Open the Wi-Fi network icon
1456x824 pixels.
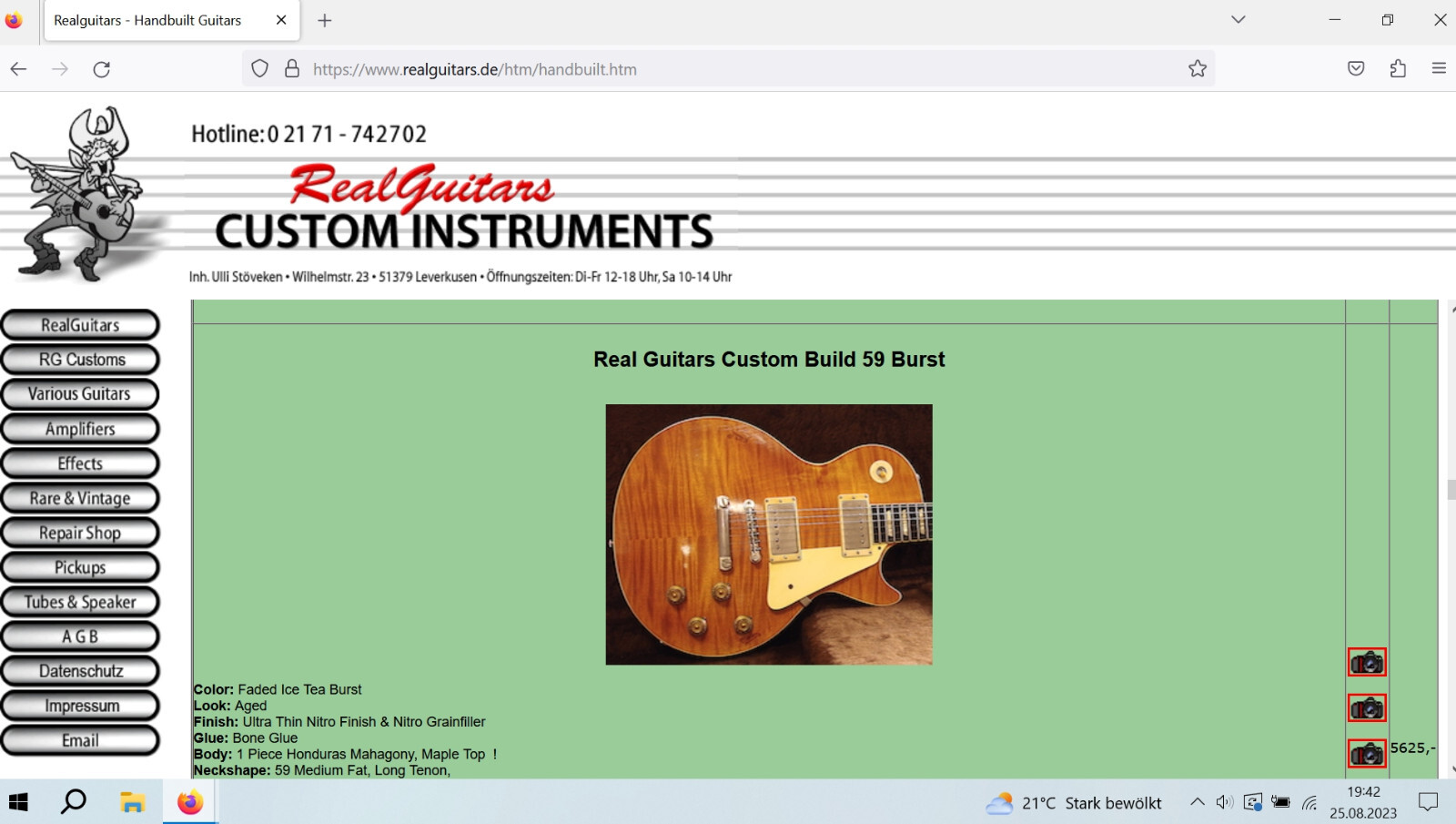point(1309,802)
